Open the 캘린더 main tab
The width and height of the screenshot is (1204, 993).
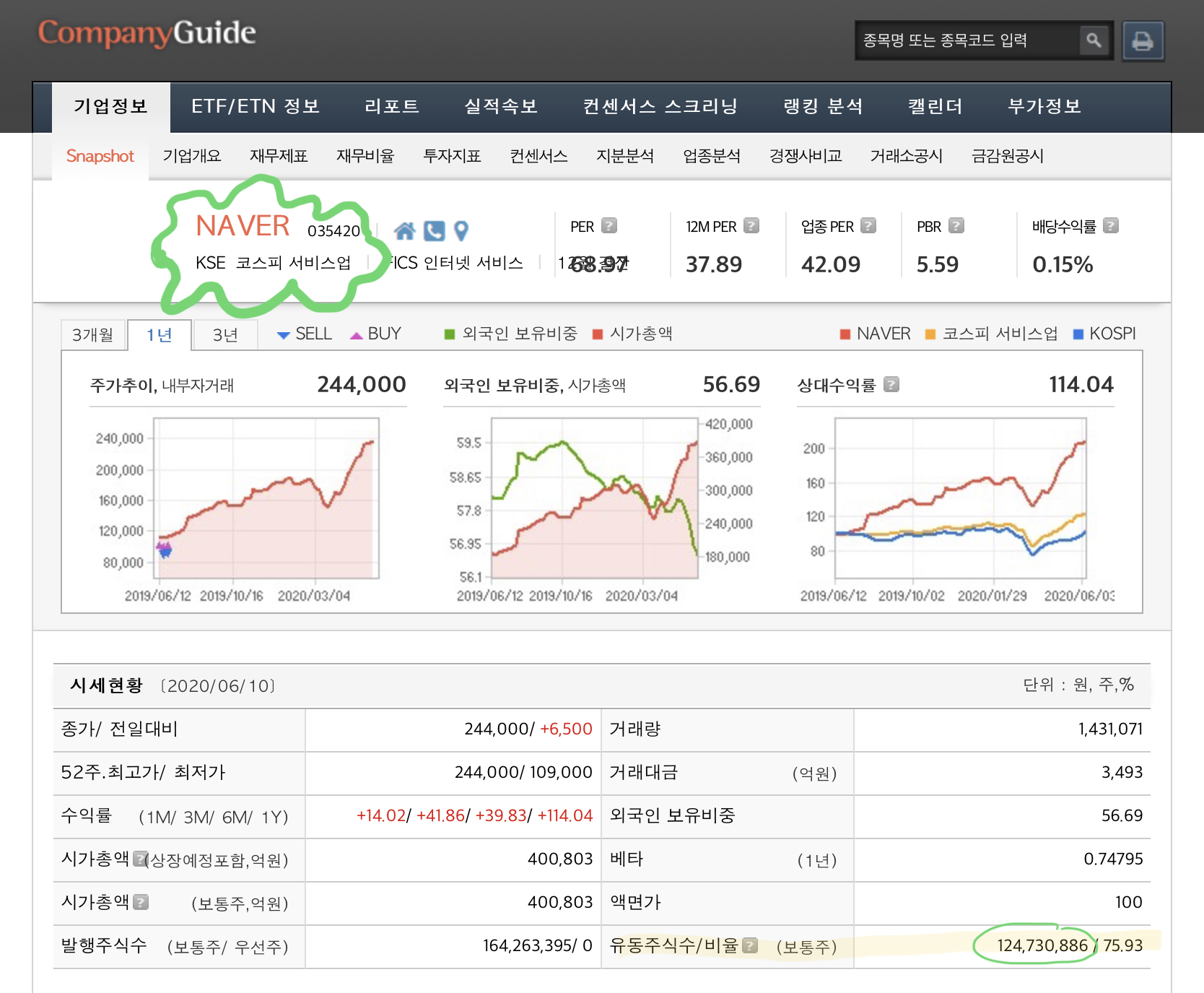pyautogui.click(x=935, y=107)
